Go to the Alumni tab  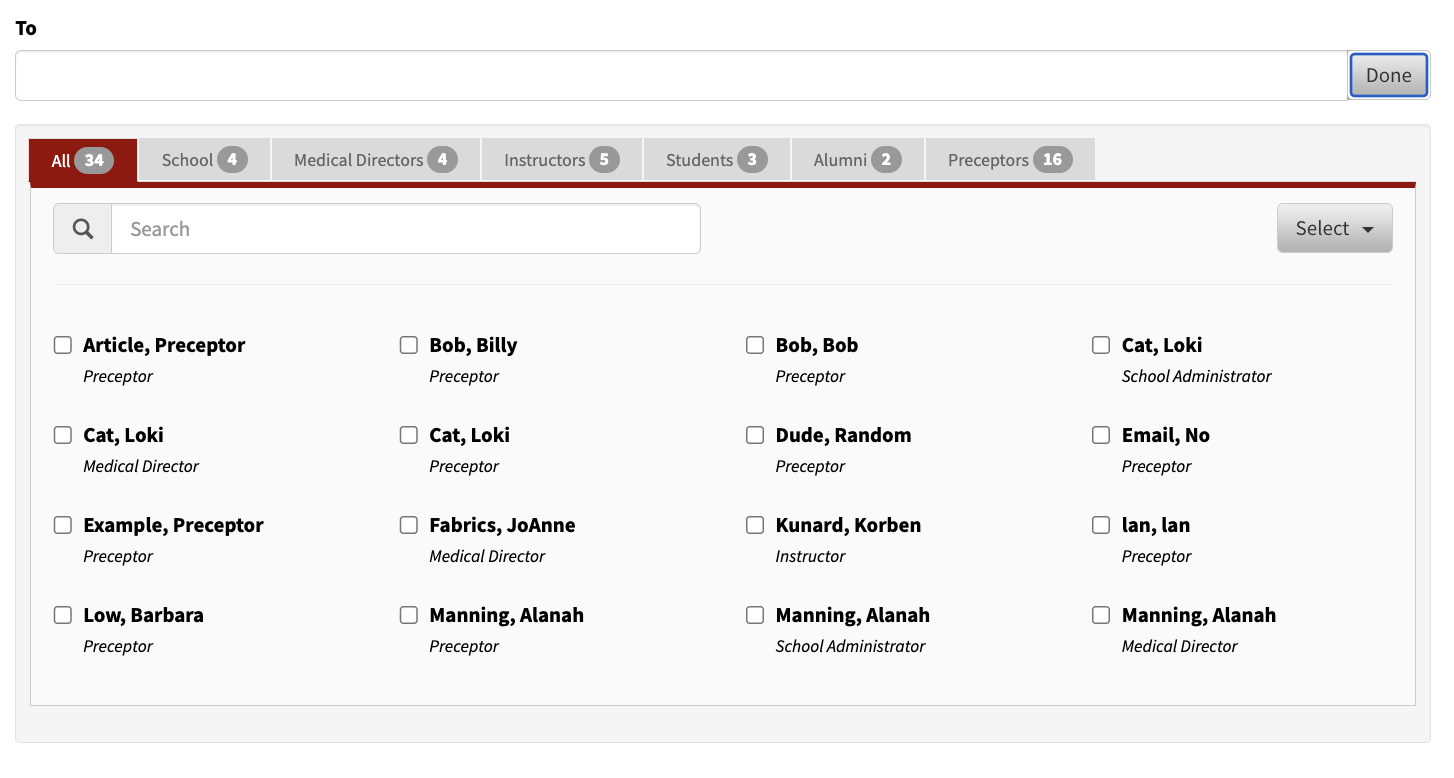point(858,160)
